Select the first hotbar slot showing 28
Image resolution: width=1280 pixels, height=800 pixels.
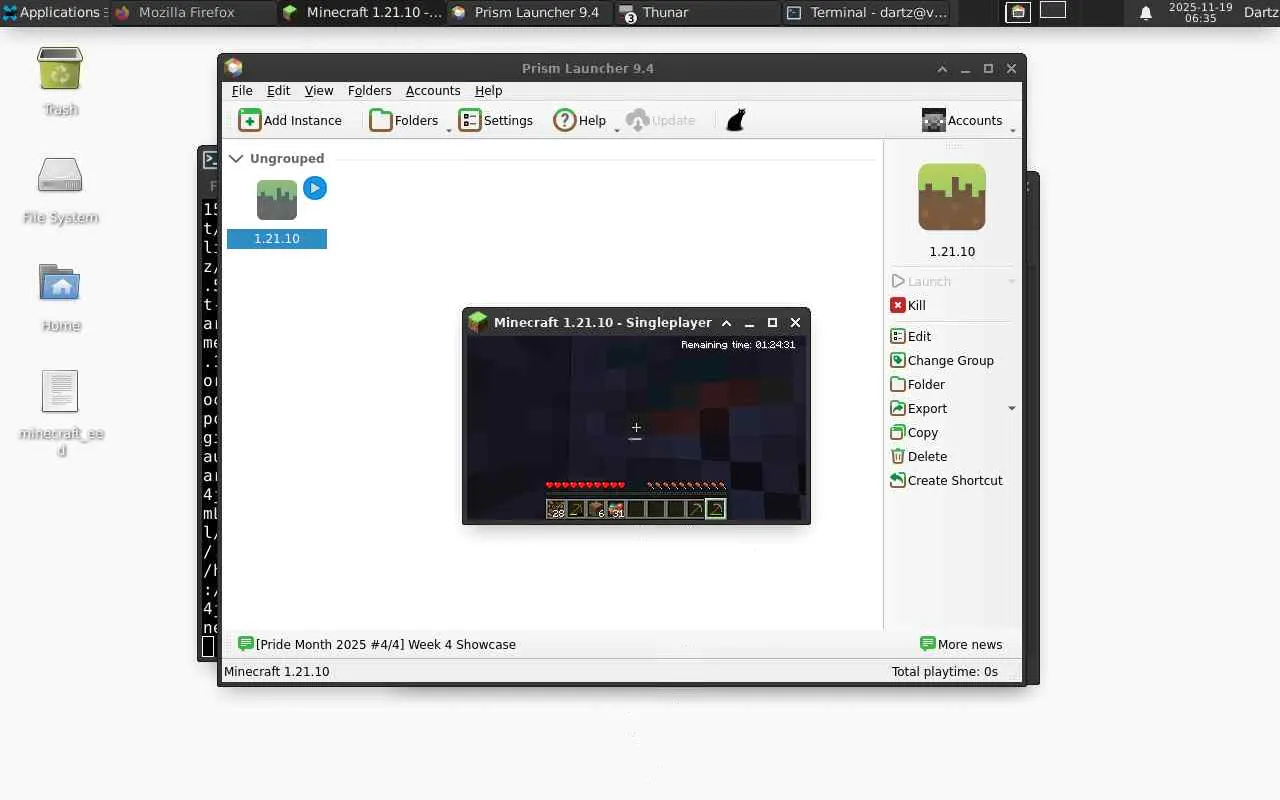556,509
